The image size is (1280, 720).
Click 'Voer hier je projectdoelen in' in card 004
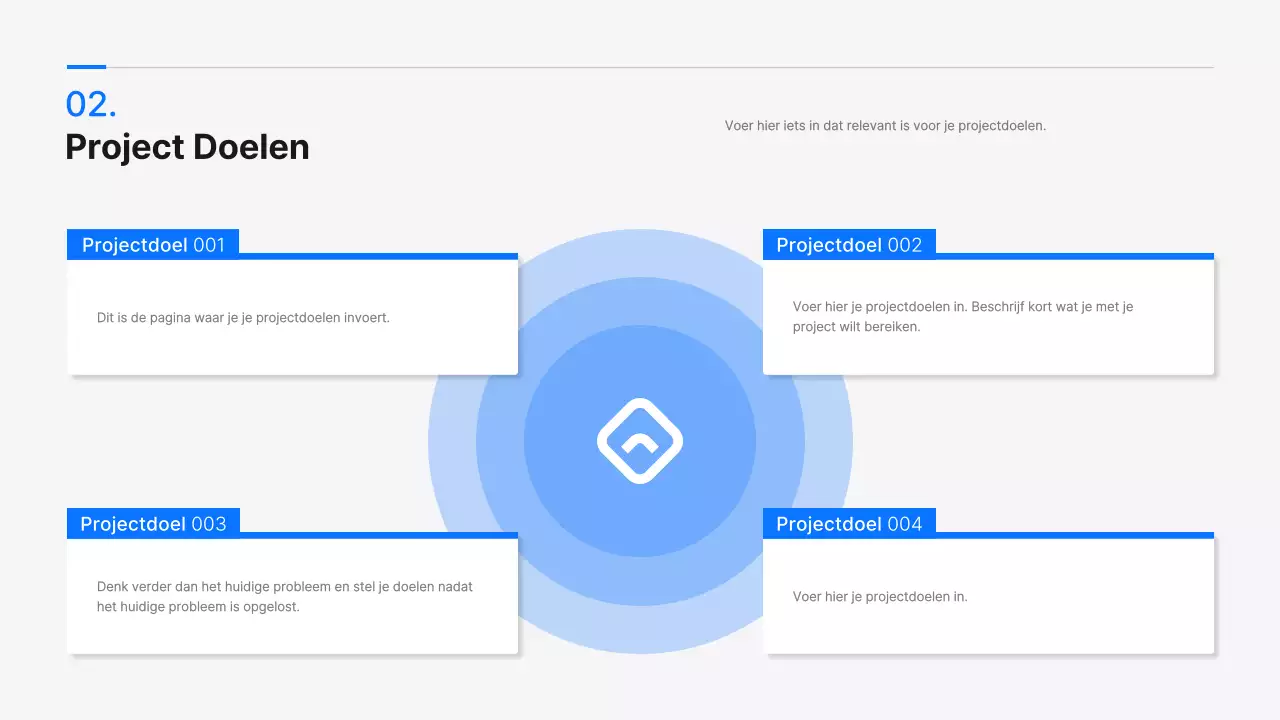coord(879,596)
